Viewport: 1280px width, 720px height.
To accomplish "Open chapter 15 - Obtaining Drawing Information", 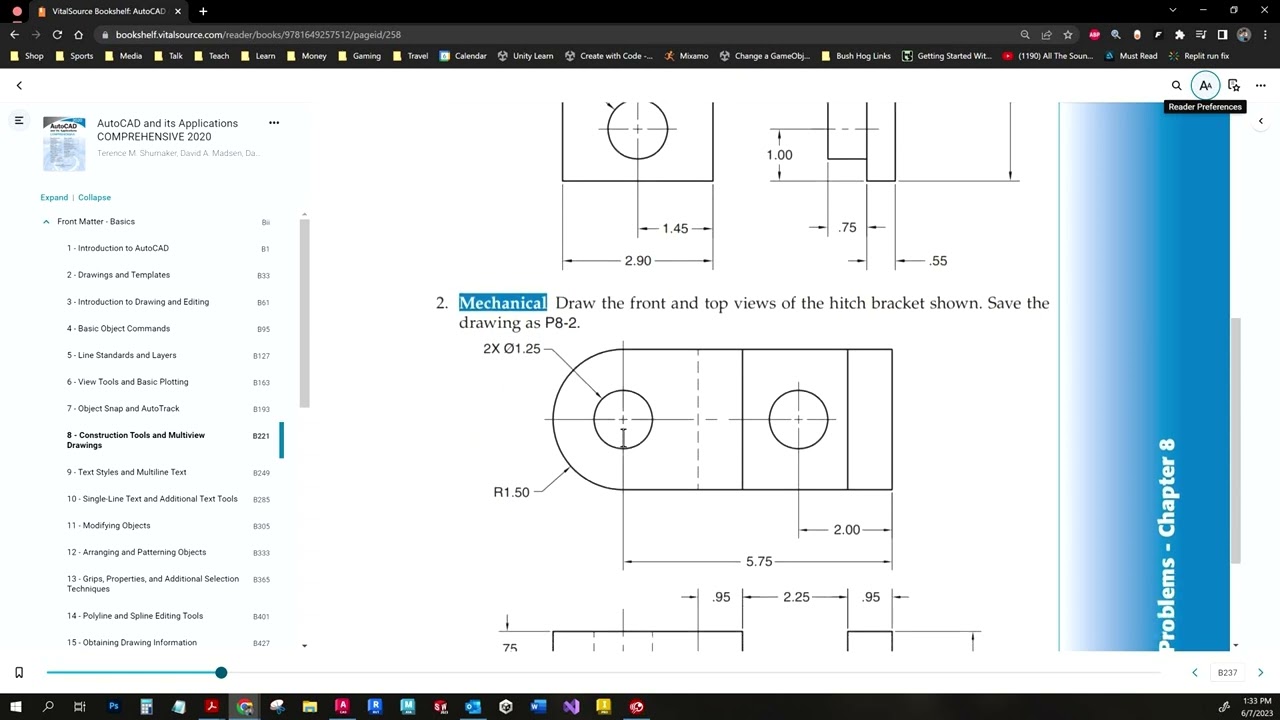I will tap(132, 643).
